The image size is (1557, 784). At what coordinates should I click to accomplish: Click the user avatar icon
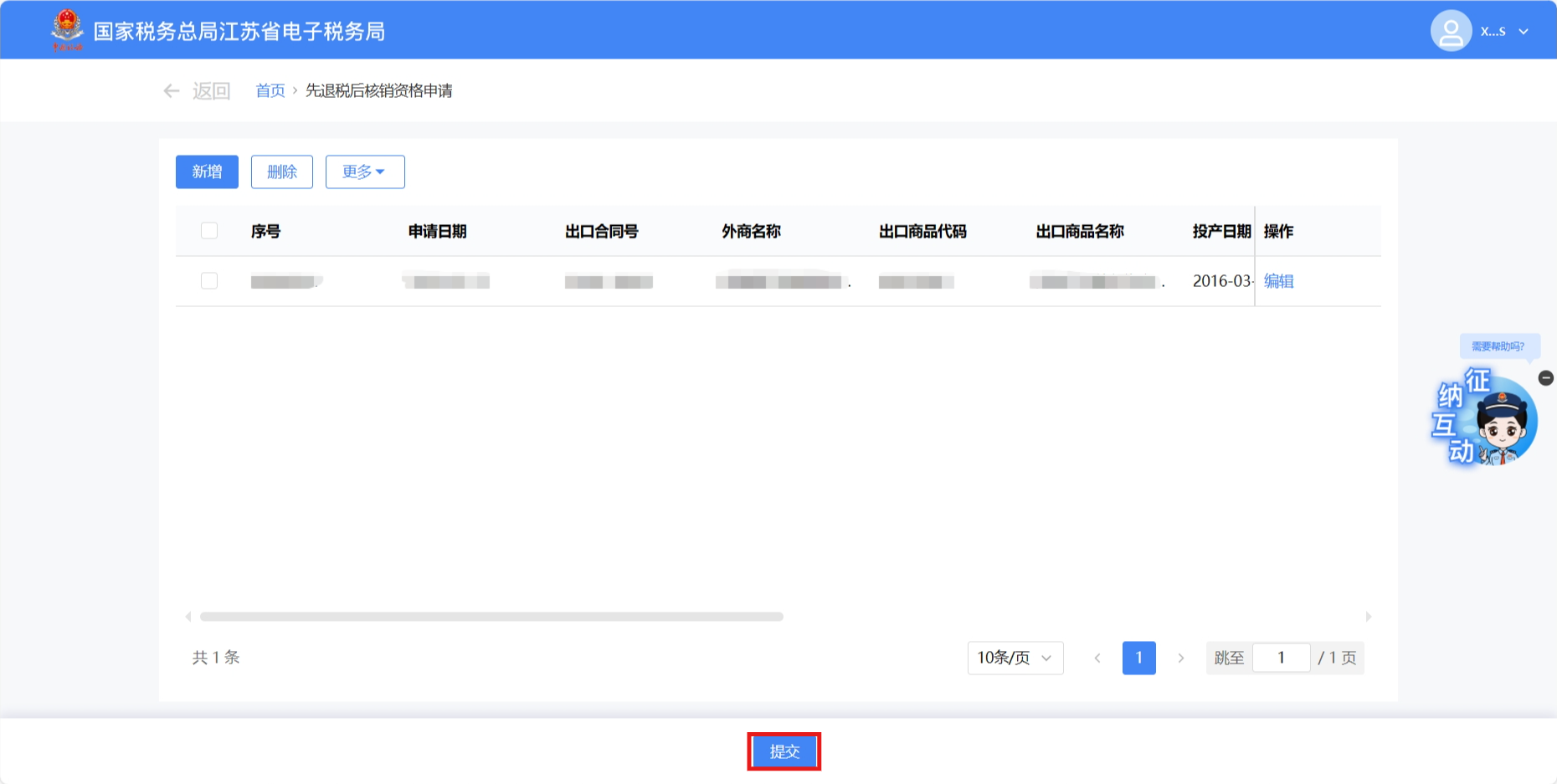tap(1451, 31)
